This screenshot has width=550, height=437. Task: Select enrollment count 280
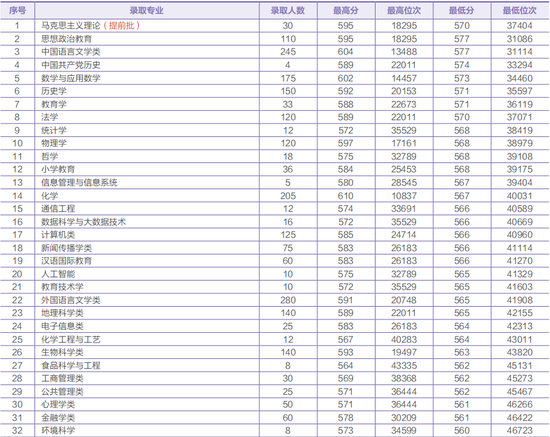(288, 300)
